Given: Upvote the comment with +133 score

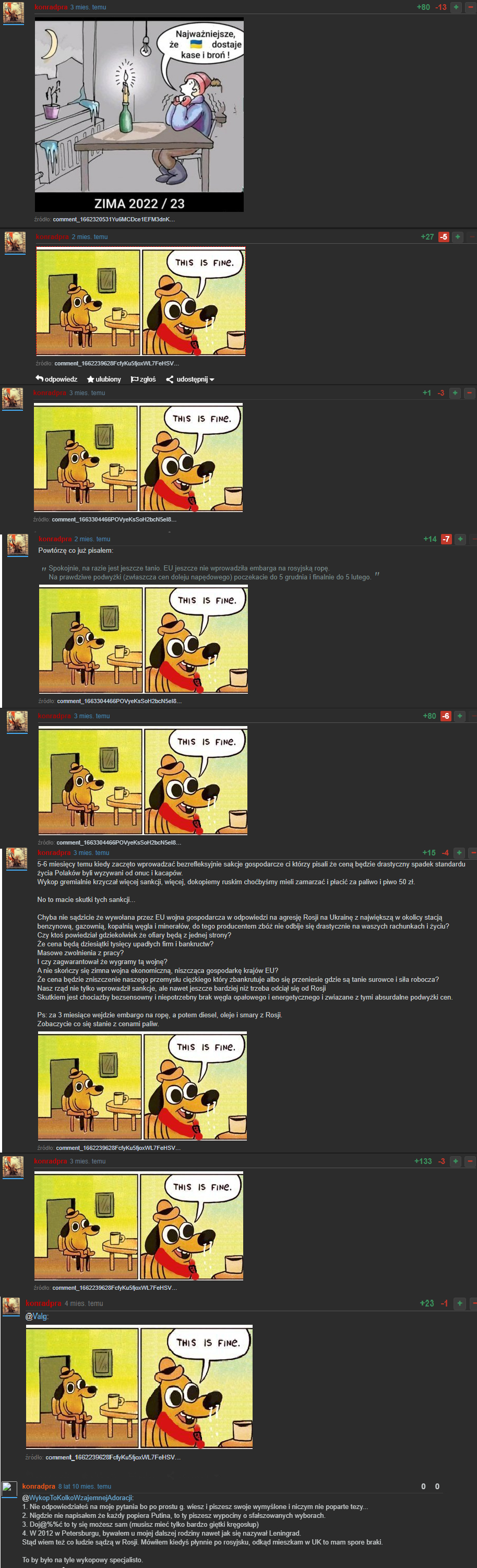Looking at the screenshot, I should point(455,1161).
